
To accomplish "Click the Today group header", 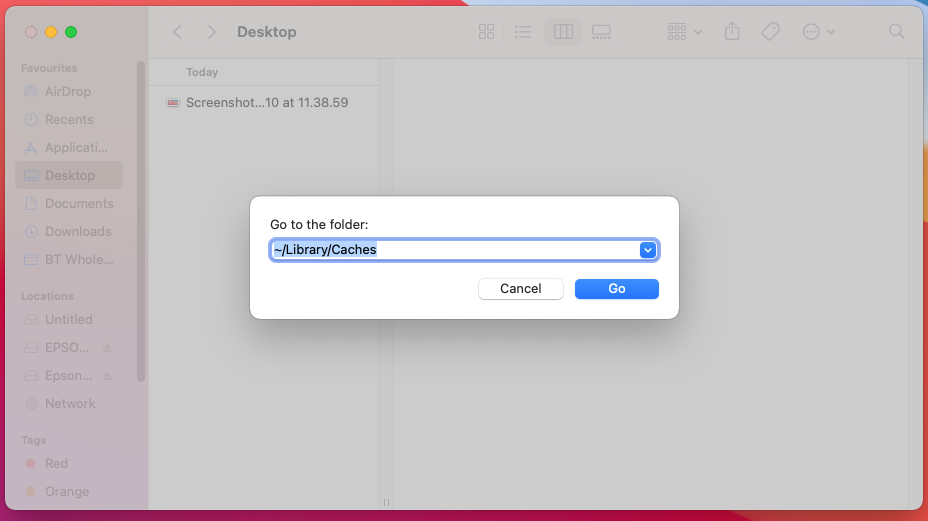I will [202, 72].
